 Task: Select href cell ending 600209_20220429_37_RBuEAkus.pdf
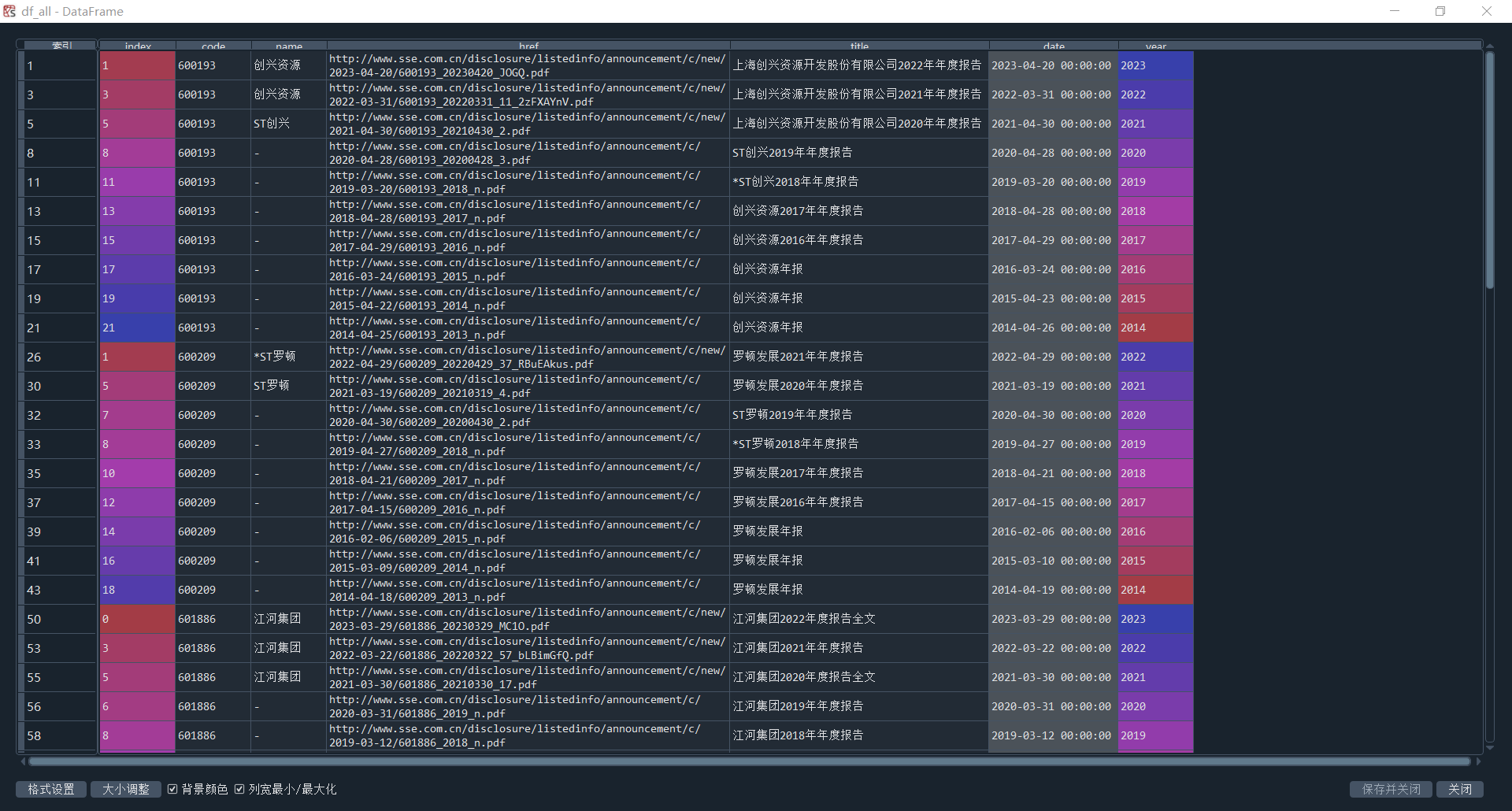pyautogui.click(x=528, y=357)
